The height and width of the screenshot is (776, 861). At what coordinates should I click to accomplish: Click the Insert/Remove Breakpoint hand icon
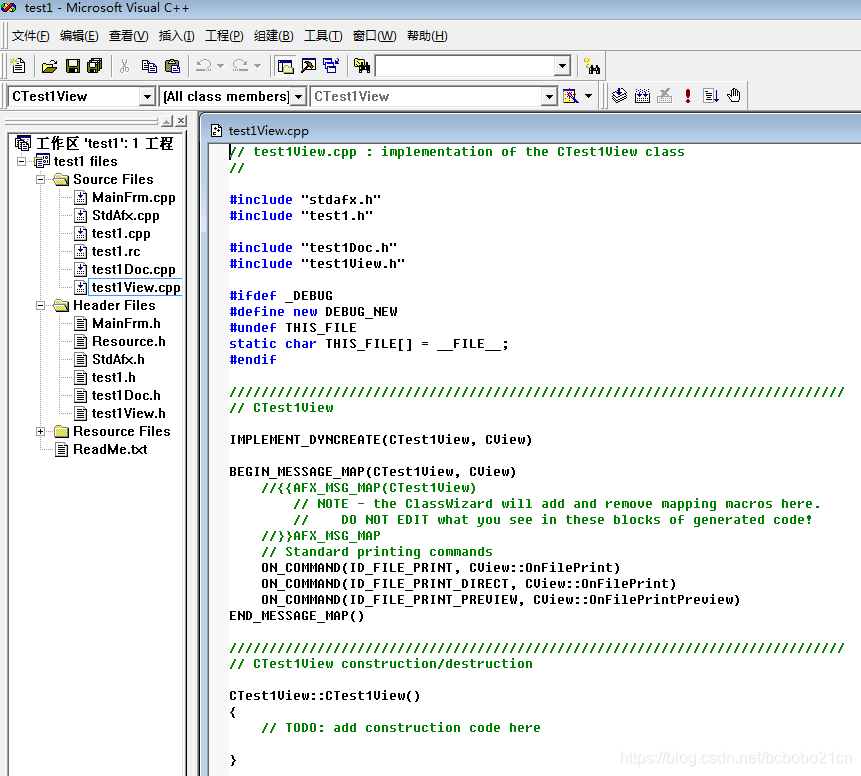coord(734,96)
